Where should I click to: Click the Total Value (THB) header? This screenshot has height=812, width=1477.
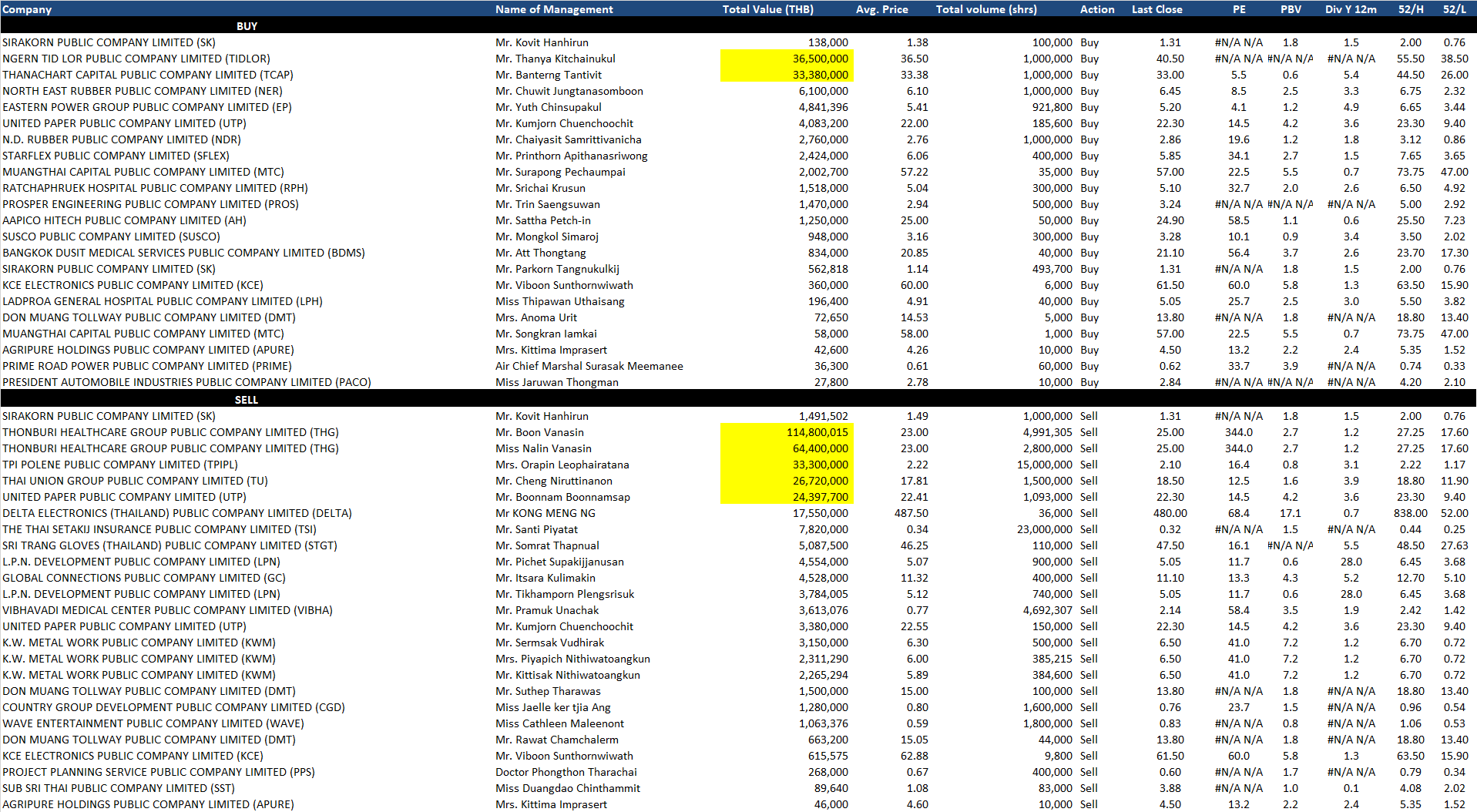click(x=767, y=9)
